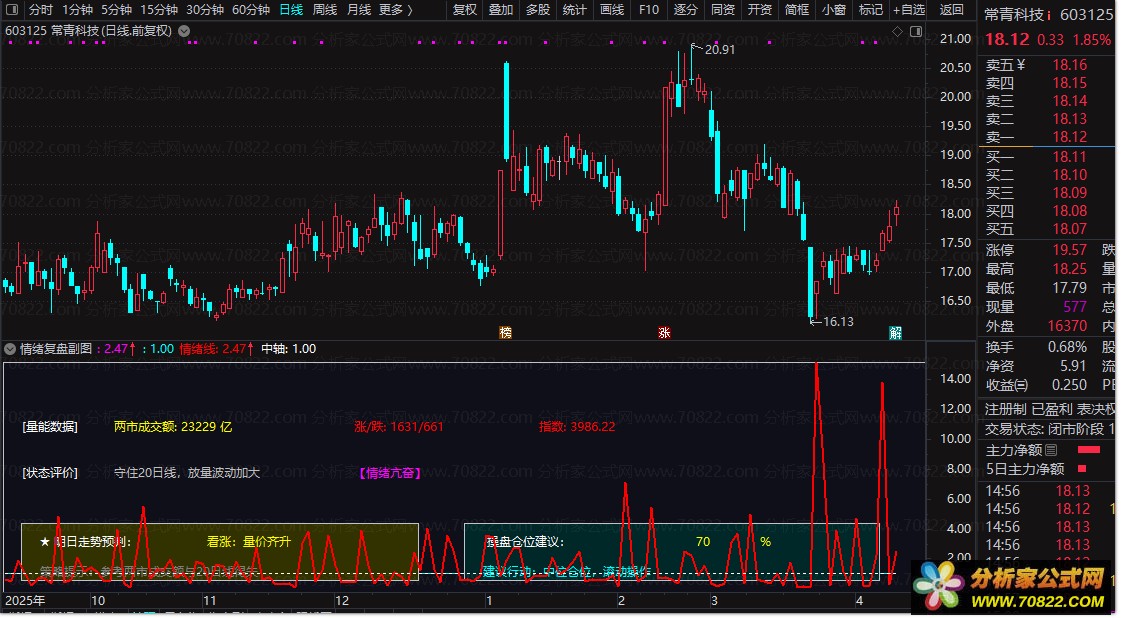Click the 涨/跌: 1631/661 text
Screen dimensions: 1121x618
(399, 427)
